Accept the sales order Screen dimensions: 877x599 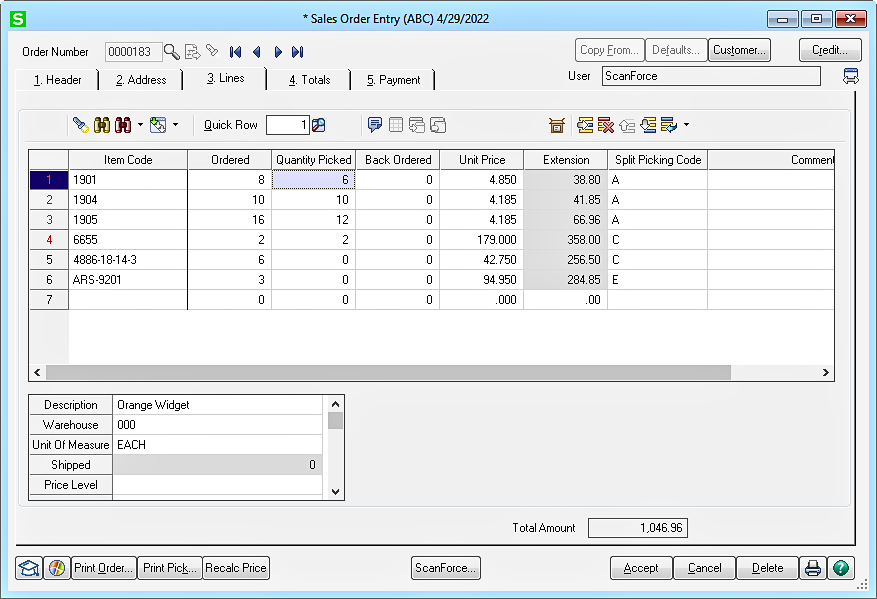coord(641,568)
